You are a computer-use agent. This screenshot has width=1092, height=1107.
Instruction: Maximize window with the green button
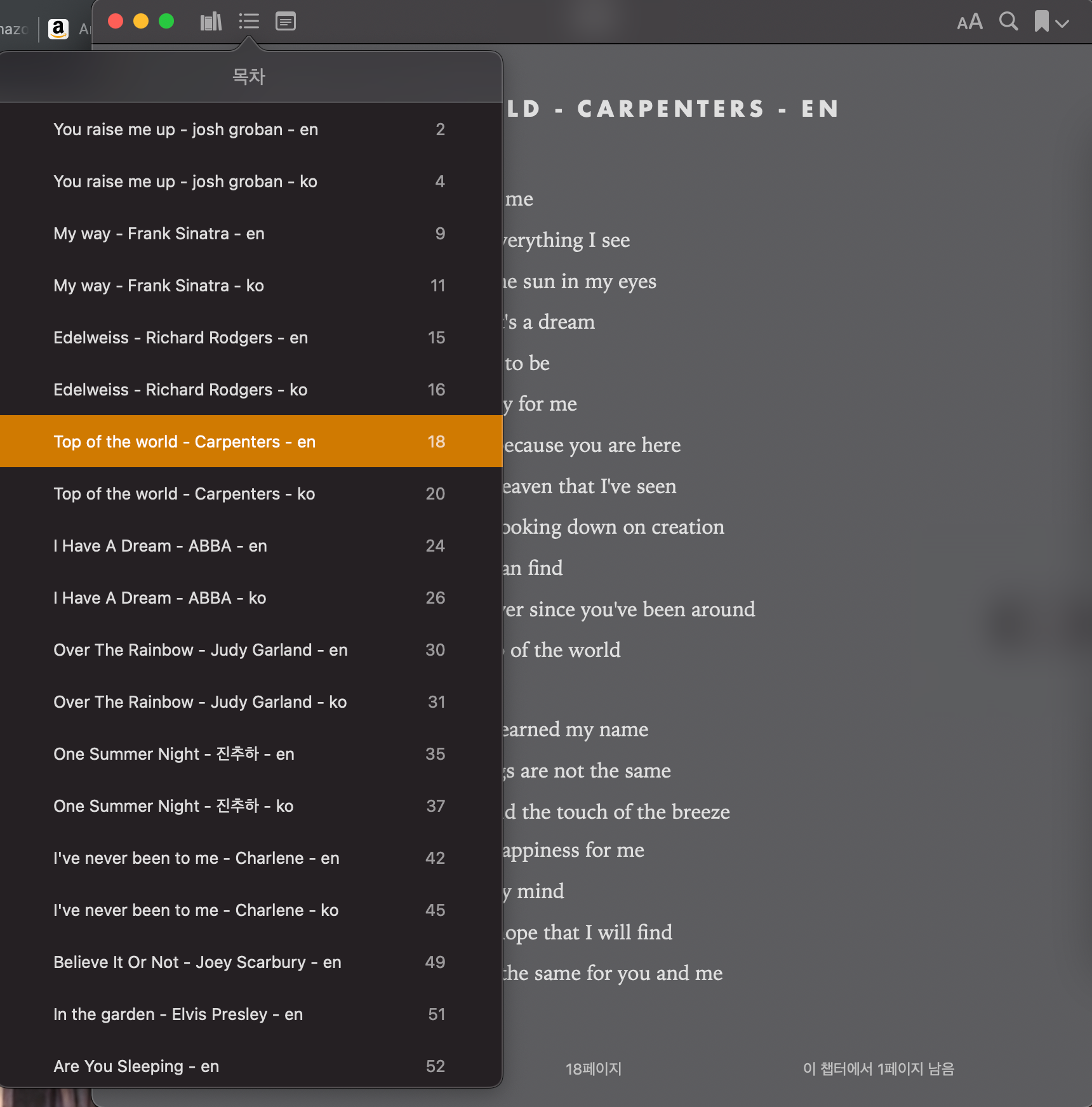coord(166,22)
